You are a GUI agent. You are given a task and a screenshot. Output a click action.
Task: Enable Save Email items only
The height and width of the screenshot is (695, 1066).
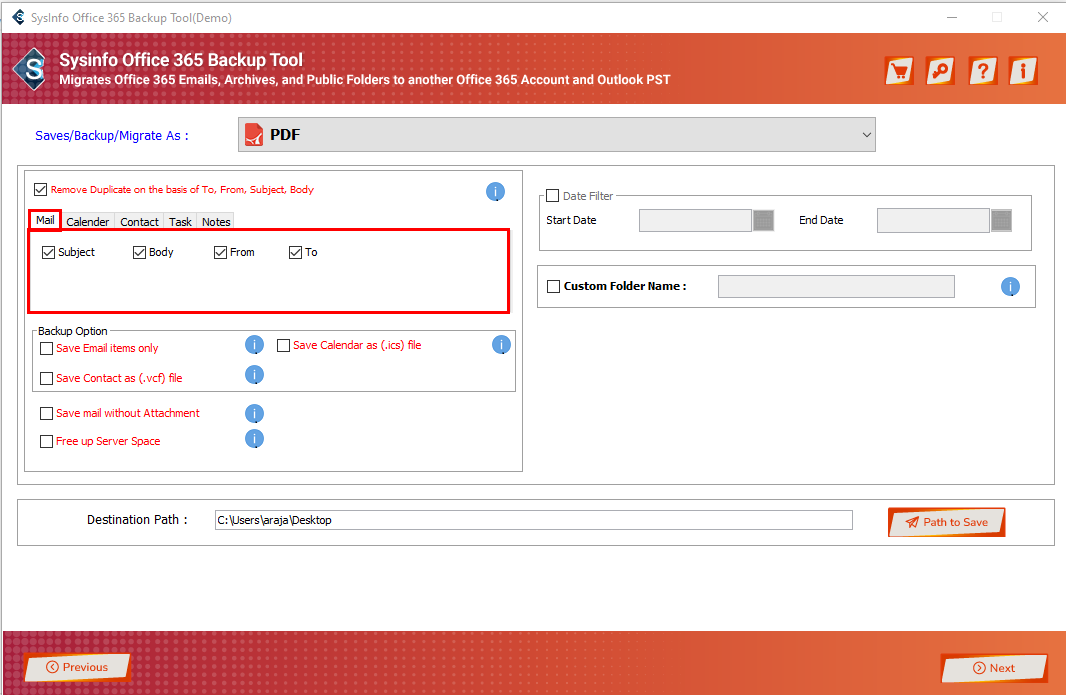pyautogui.click(x=46, y=348)
